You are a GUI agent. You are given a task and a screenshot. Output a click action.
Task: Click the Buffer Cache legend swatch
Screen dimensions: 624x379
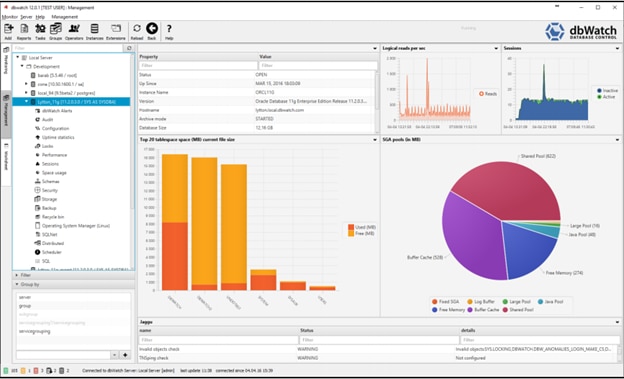[470, 310]
